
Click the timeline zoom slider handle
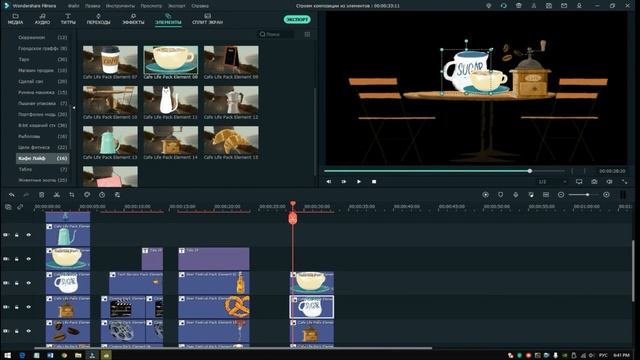click(x=587, y=195)
